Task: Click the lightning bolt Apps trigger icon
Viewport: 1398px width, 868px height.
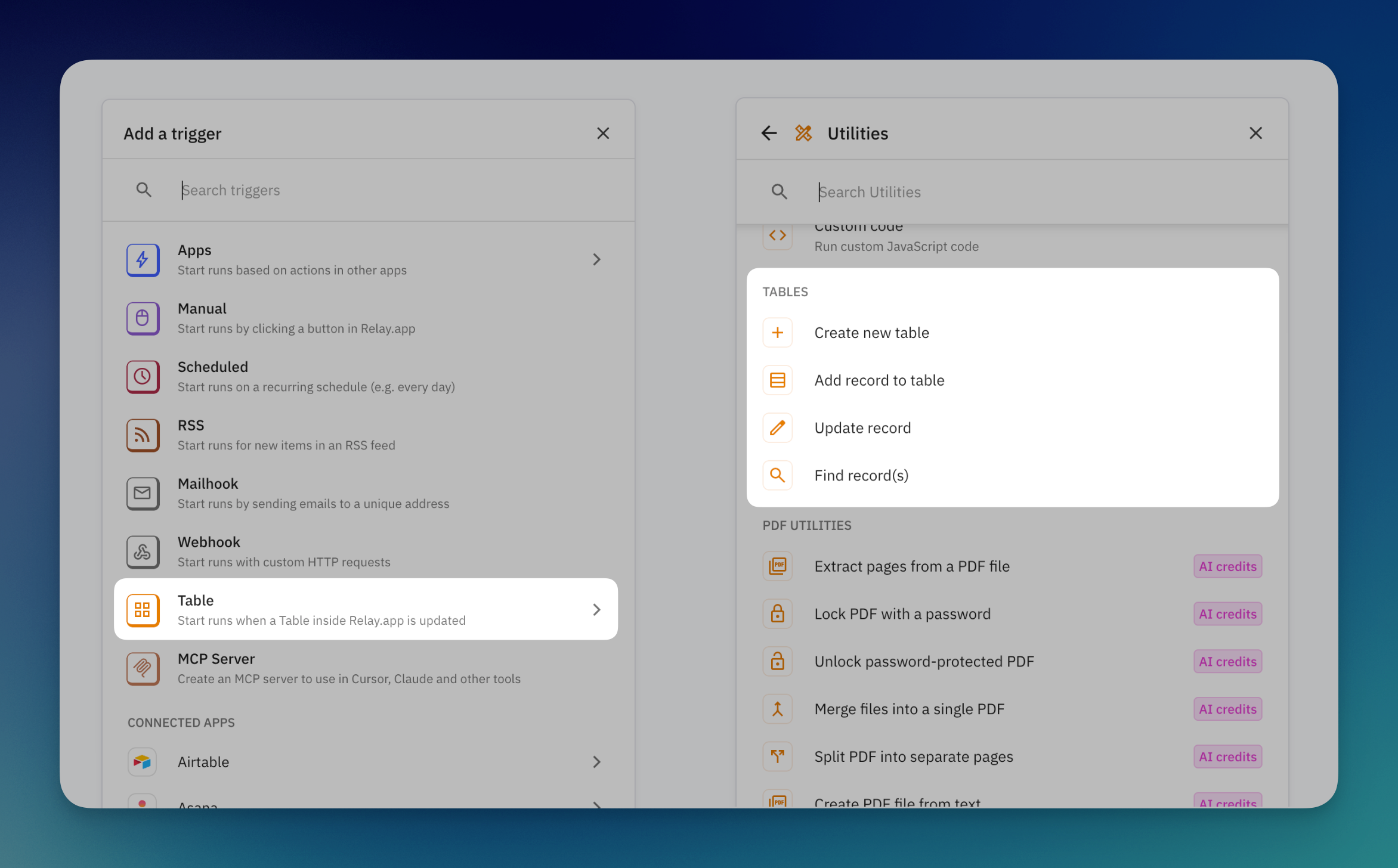Action: 143,259
